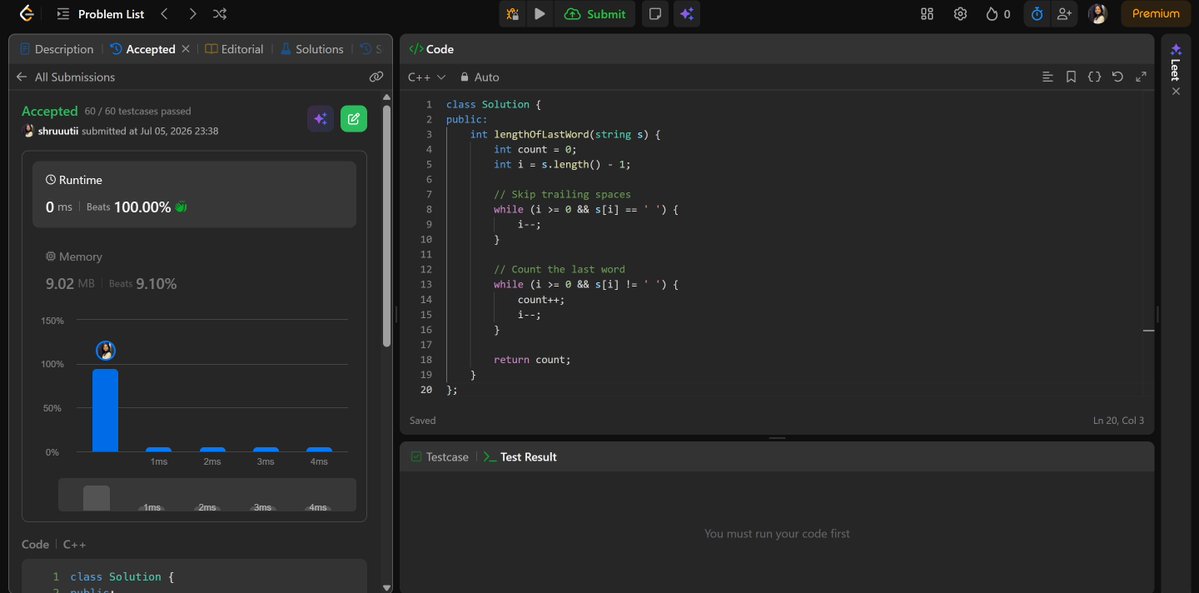
Task: Click the LeetCode logo icon
Action: pos(26,14)
